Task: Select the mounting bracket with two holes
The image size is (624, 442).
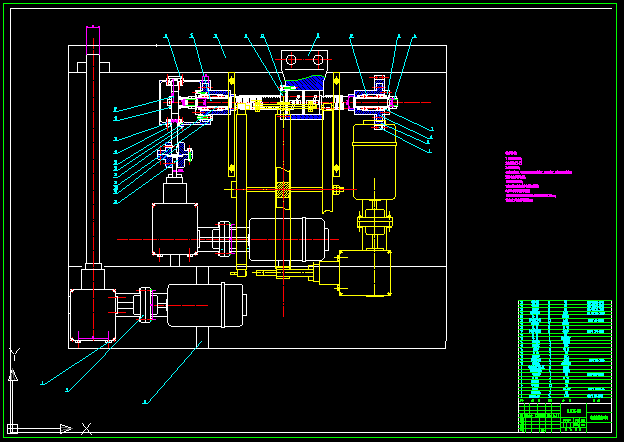Action: [305, 59]
